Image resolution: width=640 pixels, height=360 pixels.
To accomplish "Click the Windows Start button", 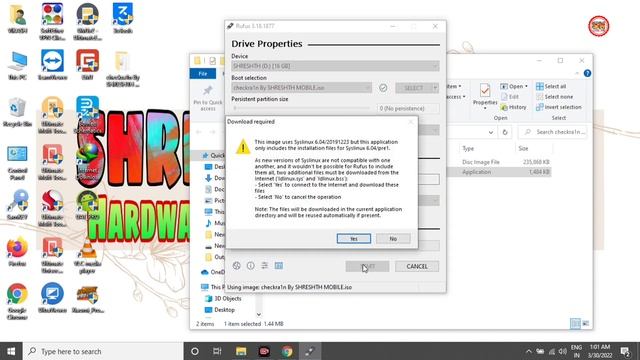I will click(x=11, y=351).
